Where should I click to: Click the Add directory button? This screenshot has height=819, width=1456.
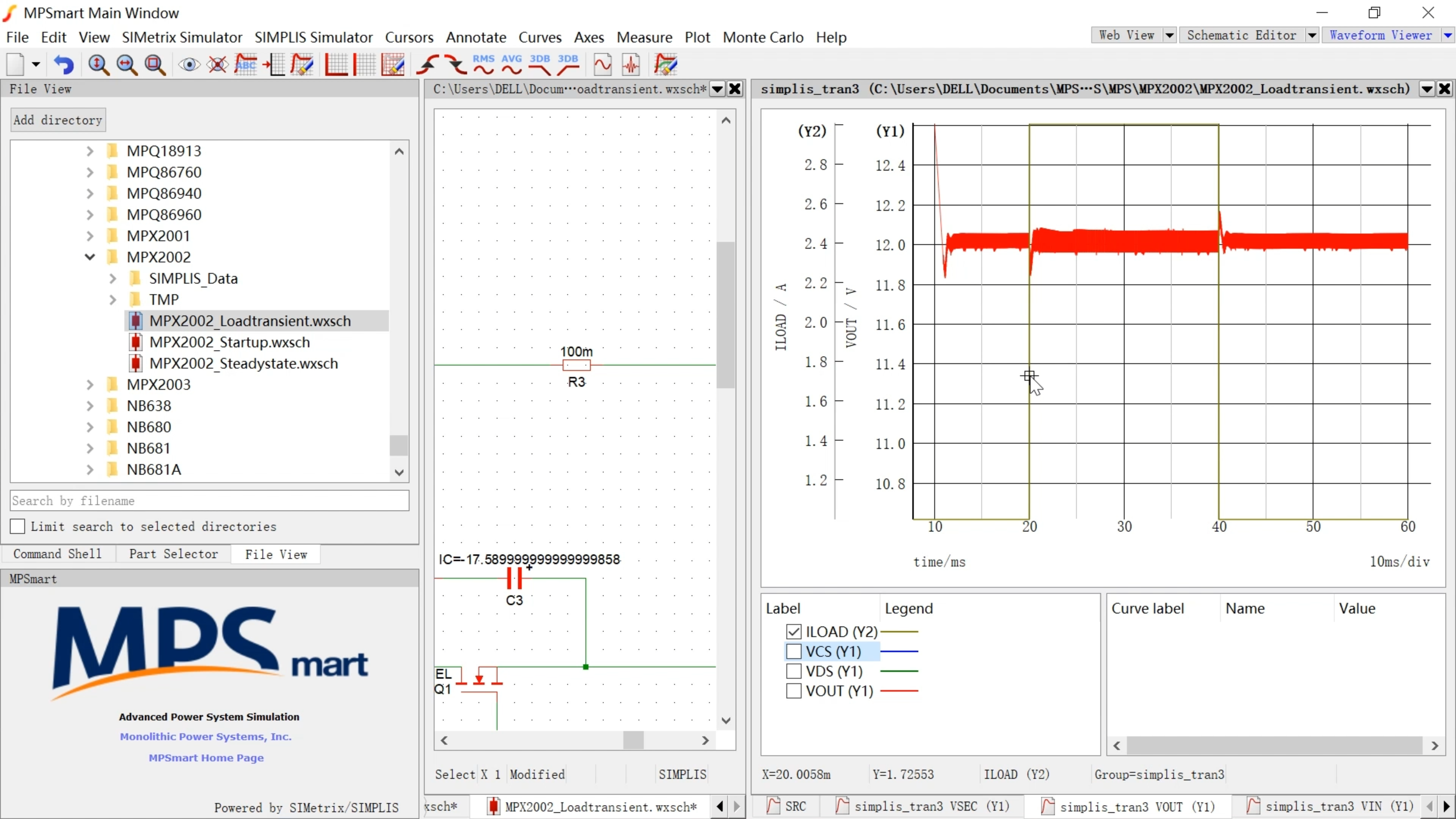tap(58, 120)
